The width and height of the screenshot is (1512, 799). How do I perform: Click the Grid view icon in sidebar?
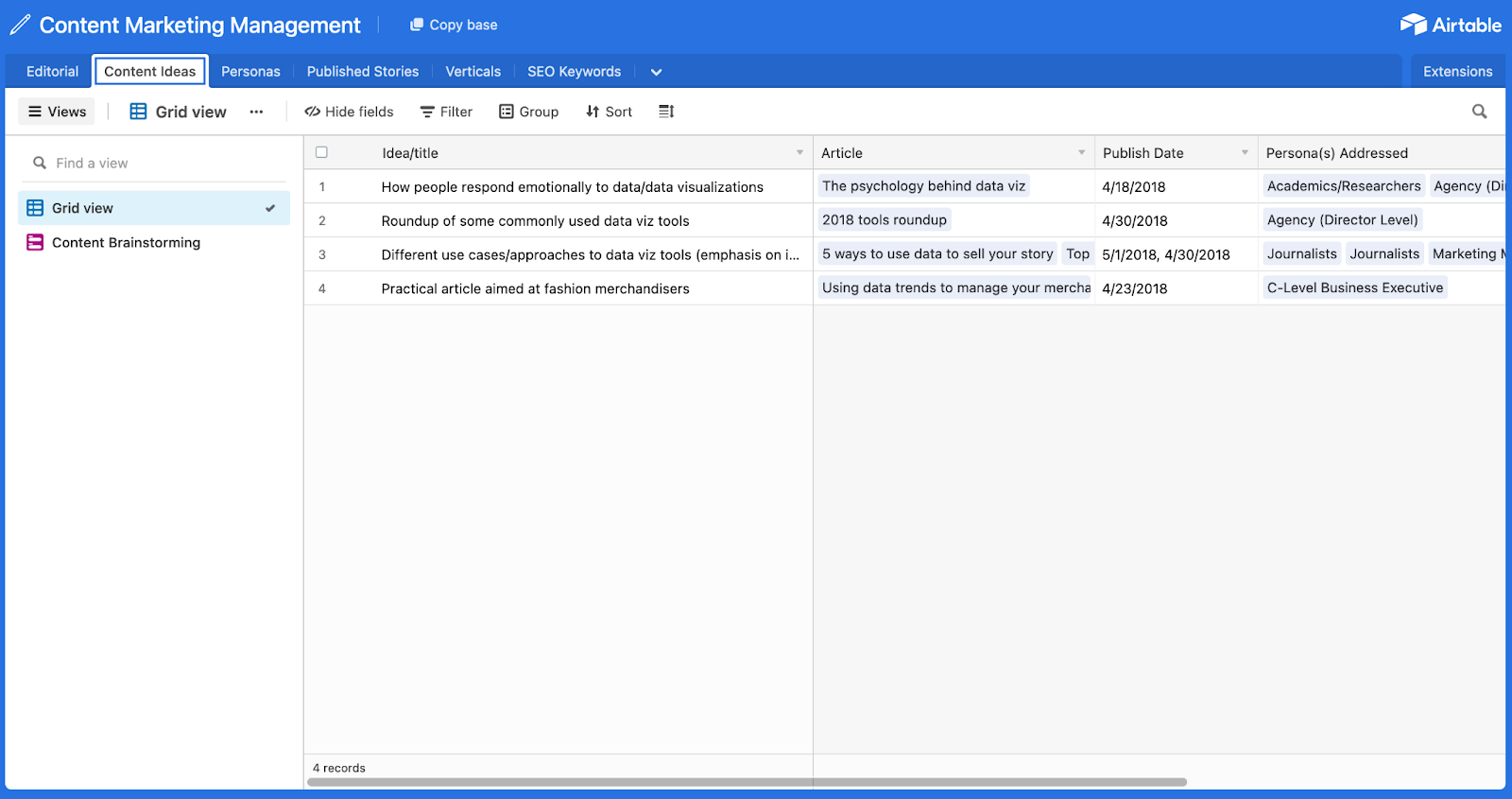[x=35, y=208]
